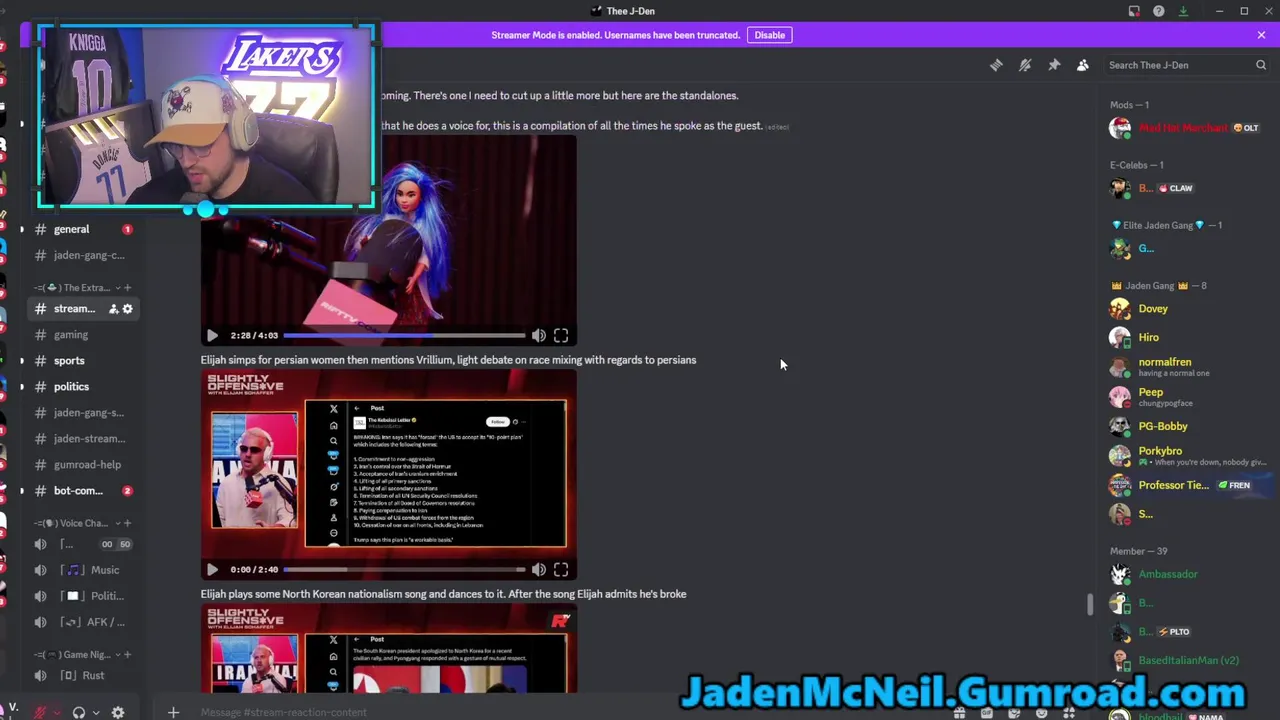Enter fullscreen on the 2:40 video
Viewport: 1280px width, 720px height.
point(561,570)
